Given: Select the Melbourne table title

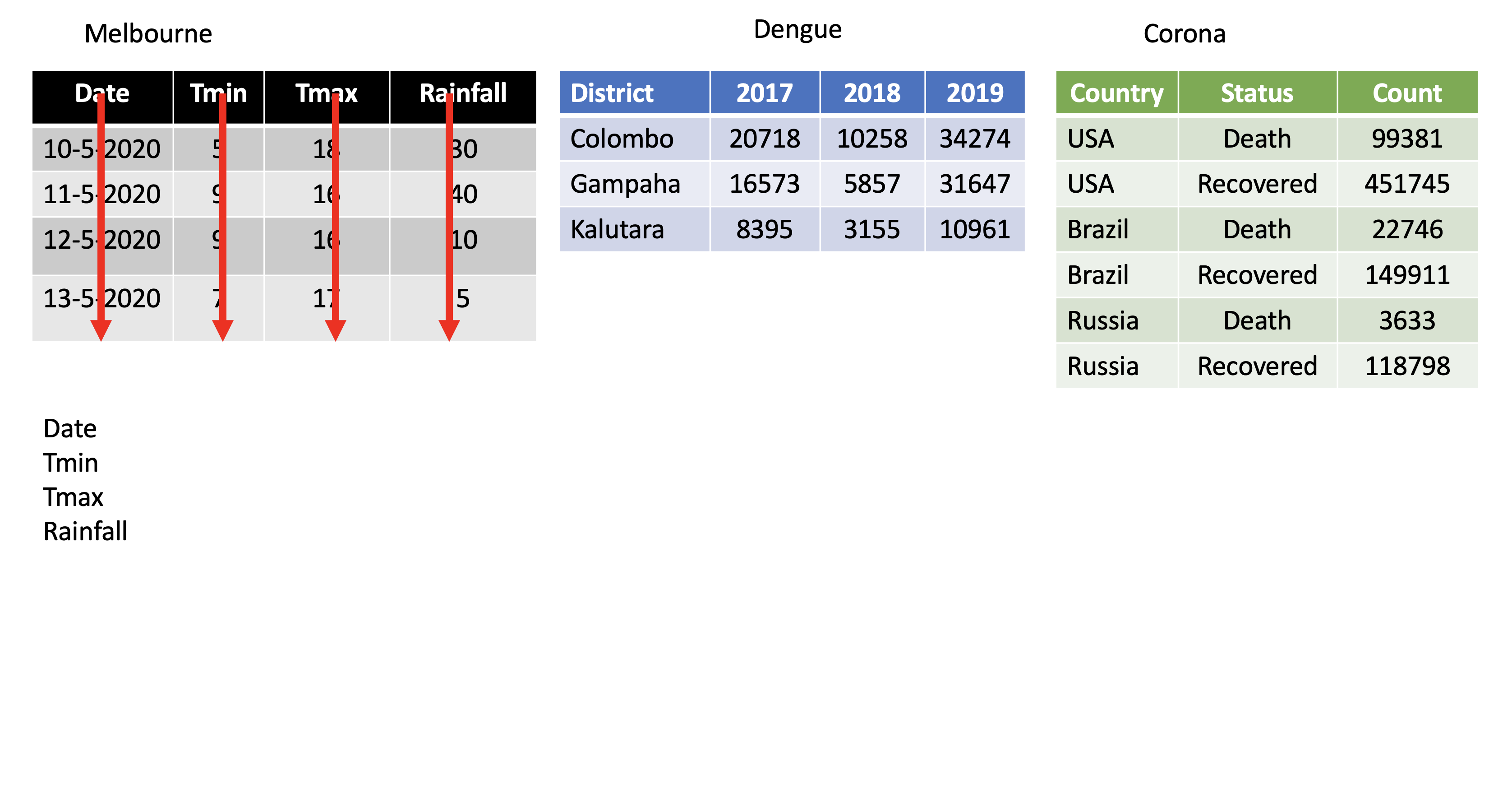Looking at the screenshot, I should (148, 34).
